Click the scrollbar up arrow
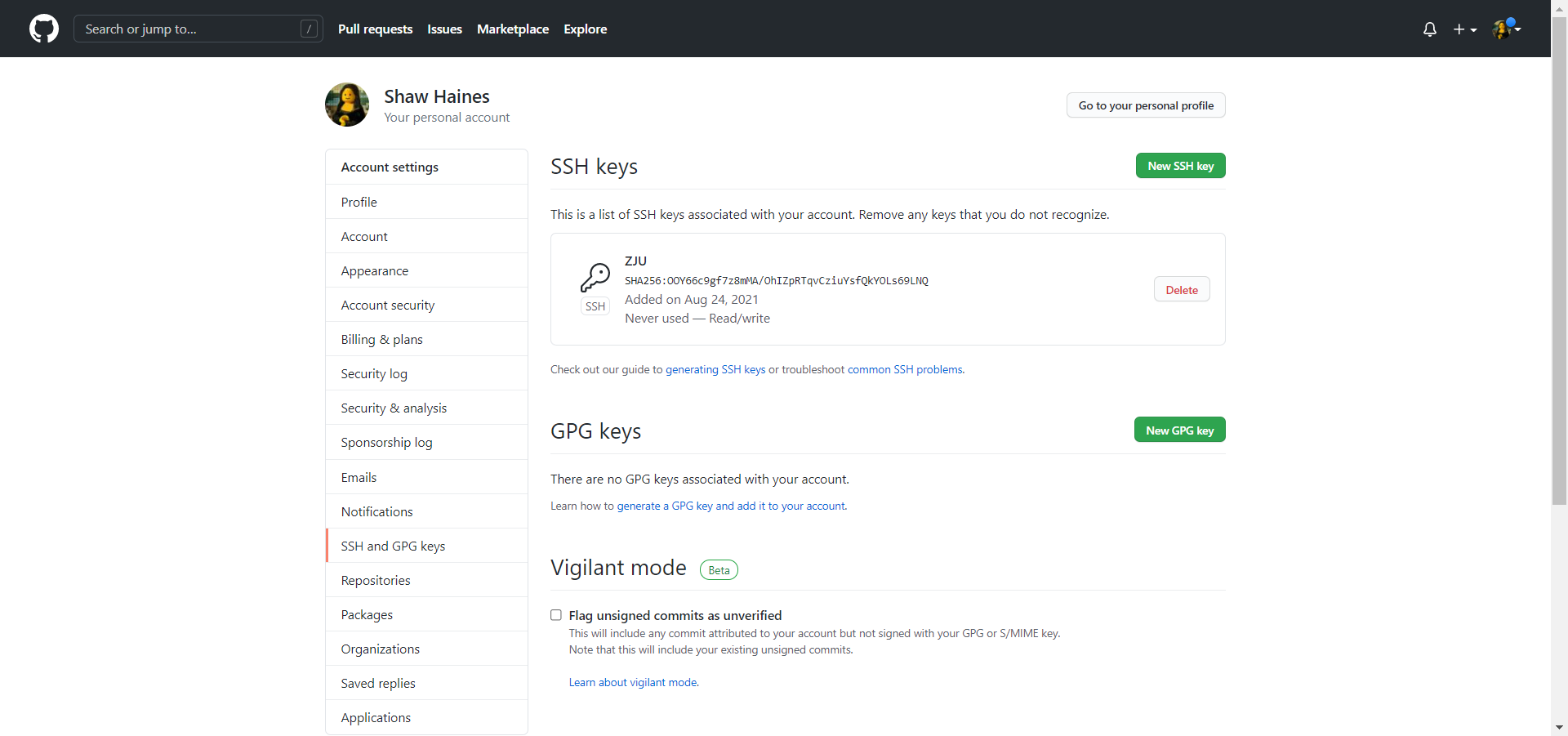1568x736 pixels. (1559, 7)
